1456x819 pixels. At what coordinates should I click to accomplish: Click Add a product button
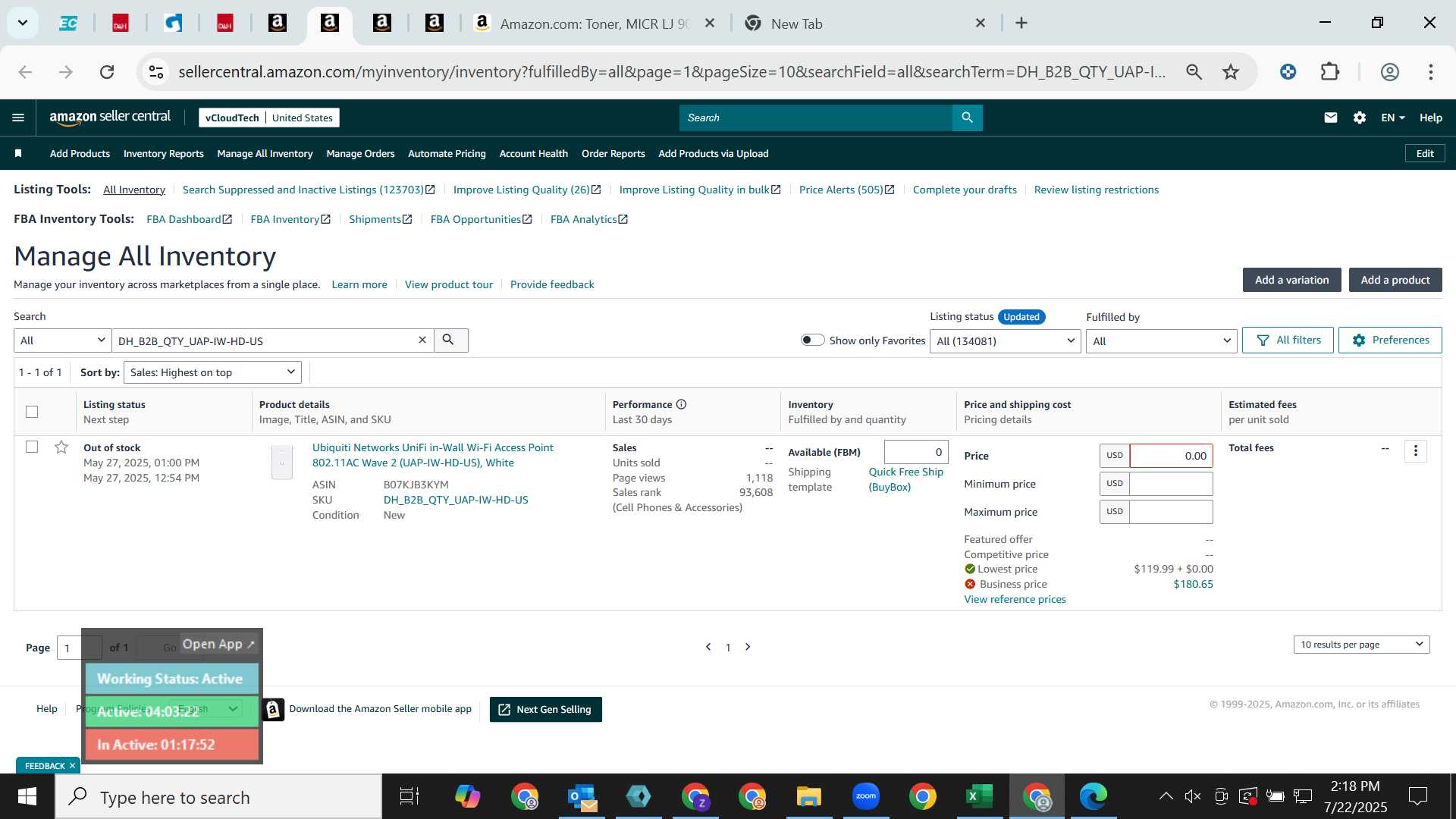point(1395,280)
